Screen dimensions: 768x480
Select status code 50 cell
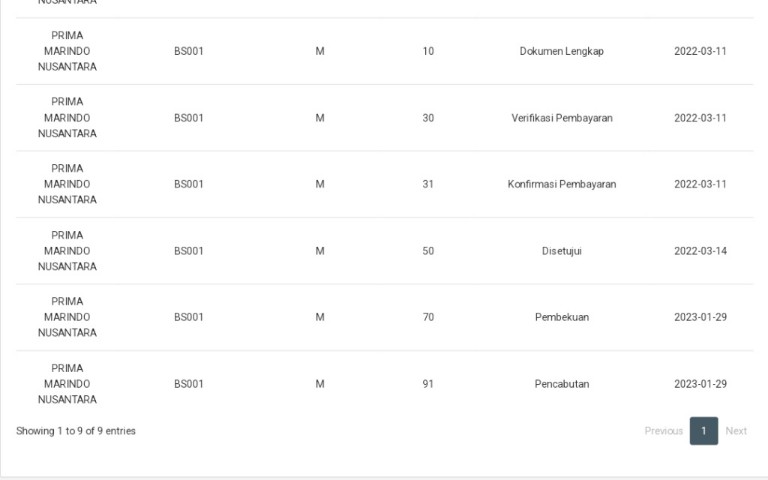coord(428,251)
